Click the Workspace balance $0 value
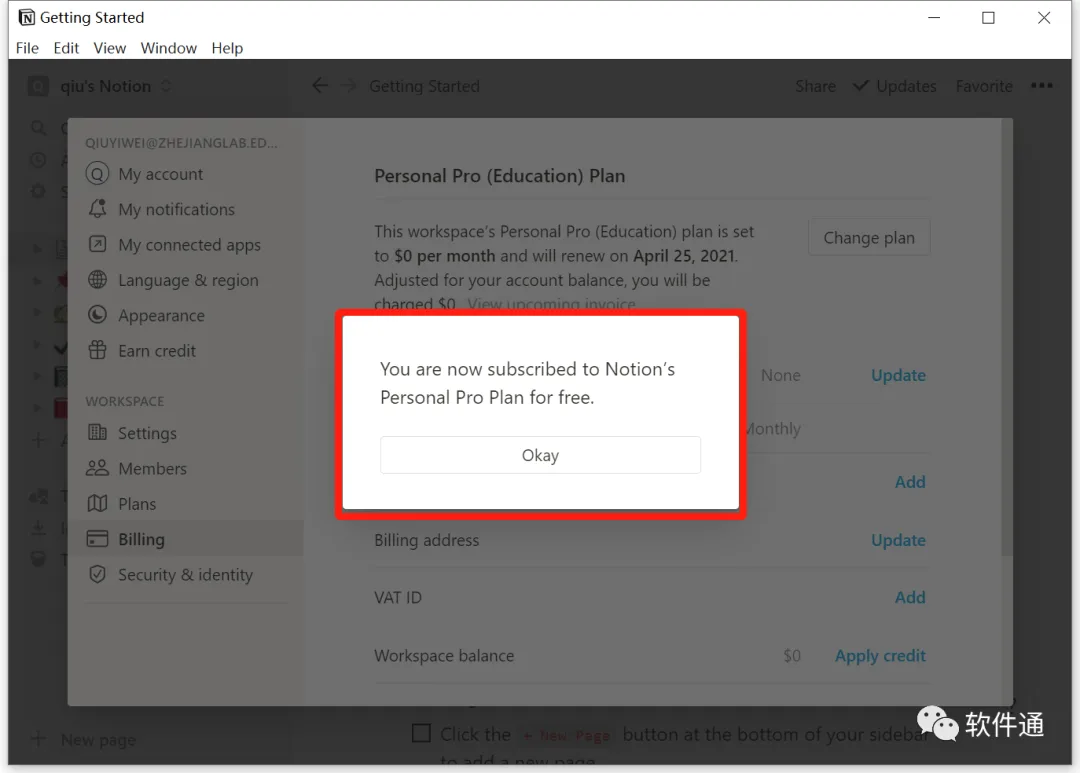 [x=792, y=656]
